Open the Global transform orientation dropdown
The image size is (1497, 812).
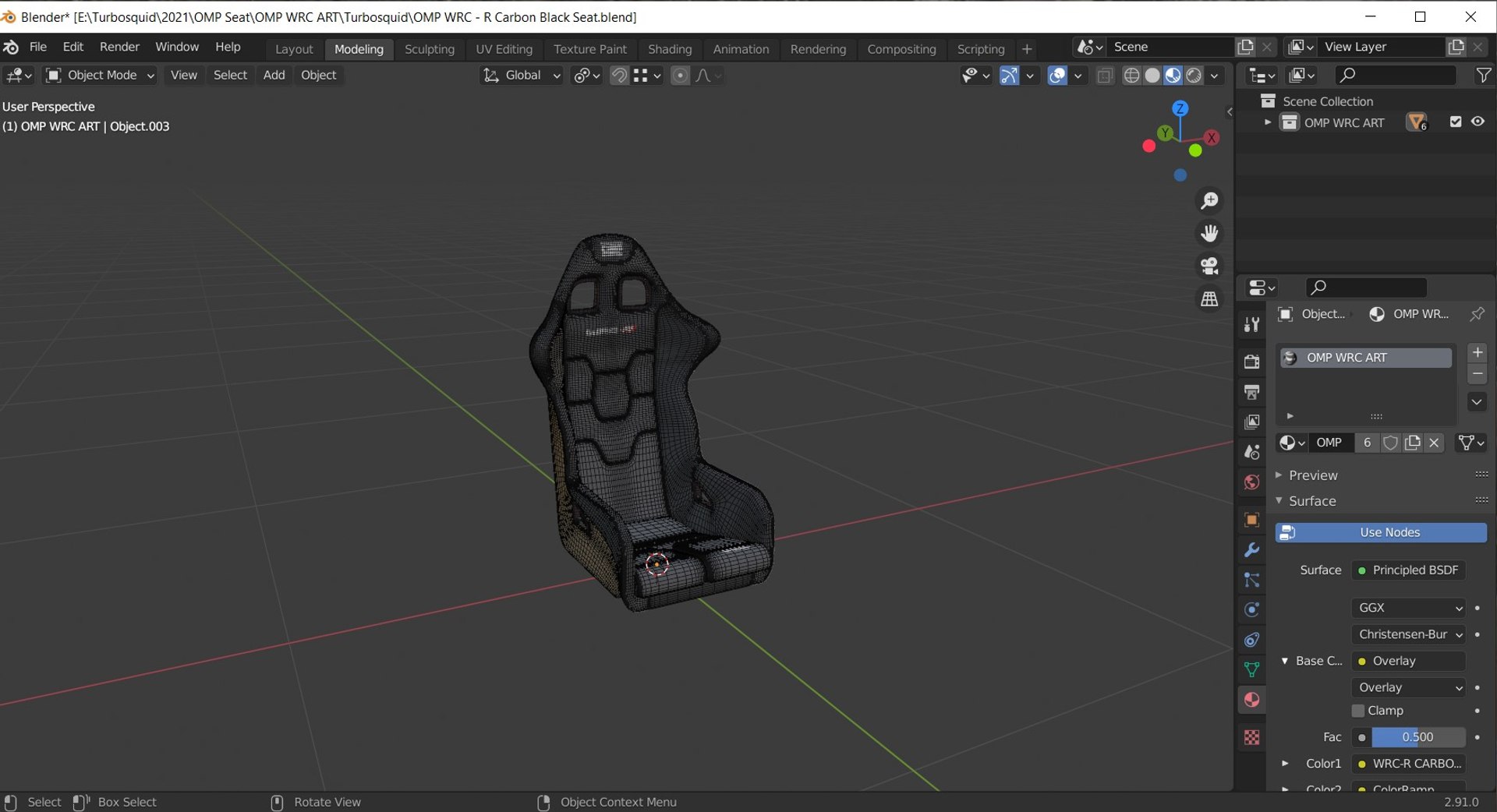click(x=522, y=75)
